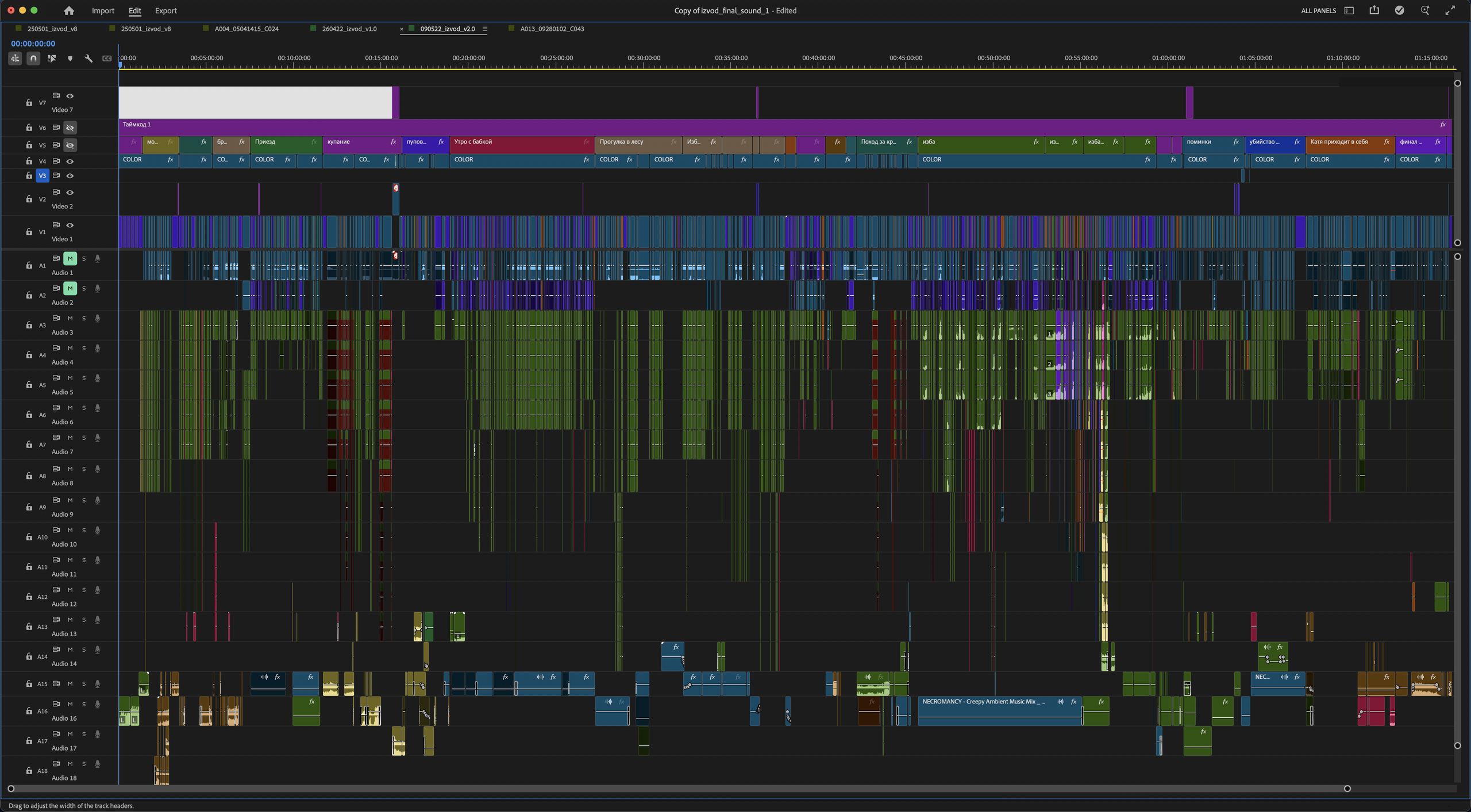This screenshot has width=1471, height=812.
Task: Open the Export tab
Action: point(165,10)
